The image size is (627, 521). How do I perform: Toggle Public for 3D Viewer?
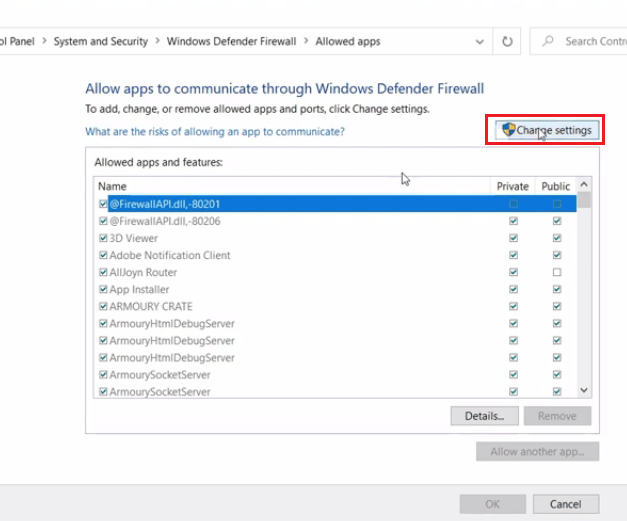tap(557, 238)
